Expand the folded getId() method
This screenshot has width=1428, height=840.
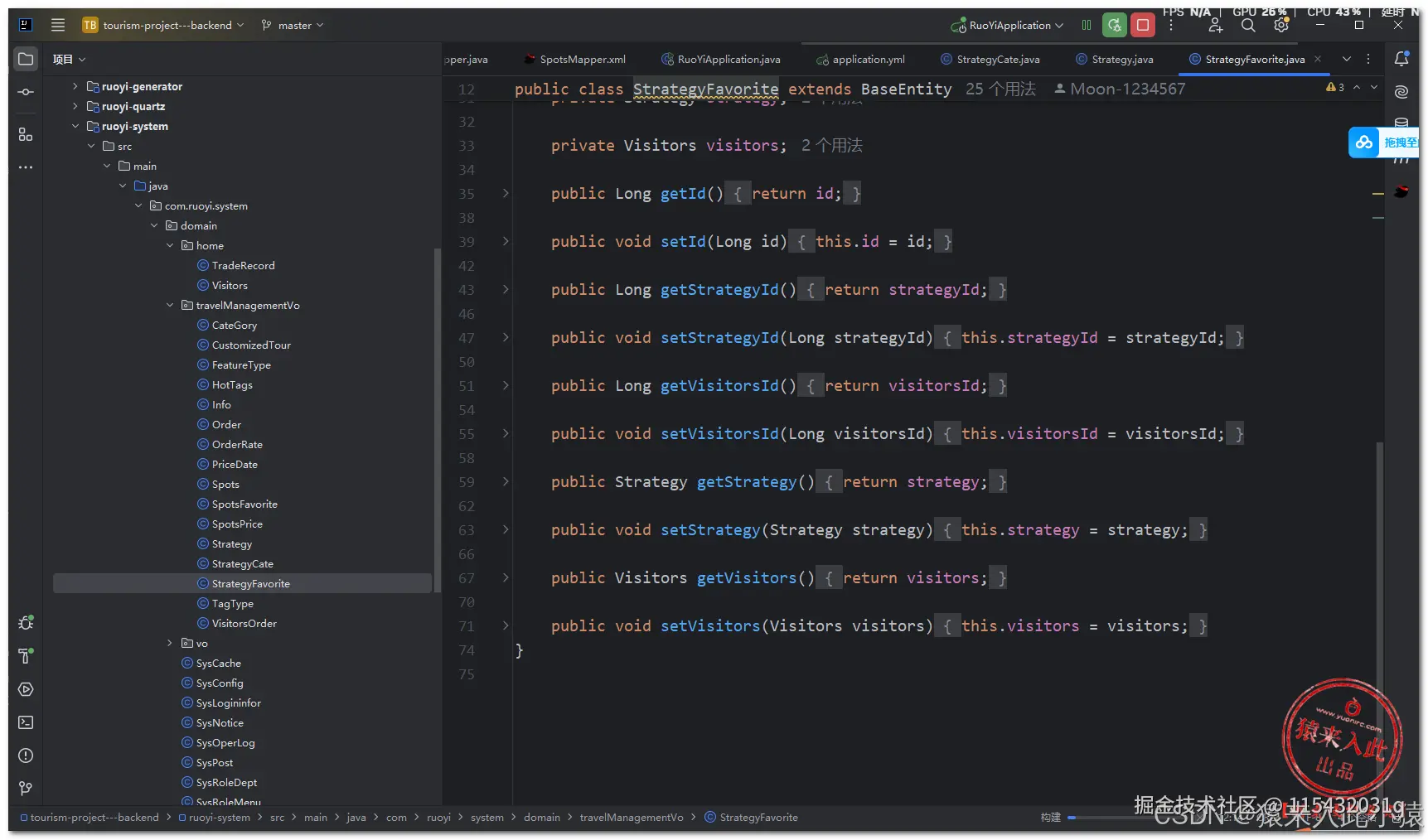(x=506, y=193)
